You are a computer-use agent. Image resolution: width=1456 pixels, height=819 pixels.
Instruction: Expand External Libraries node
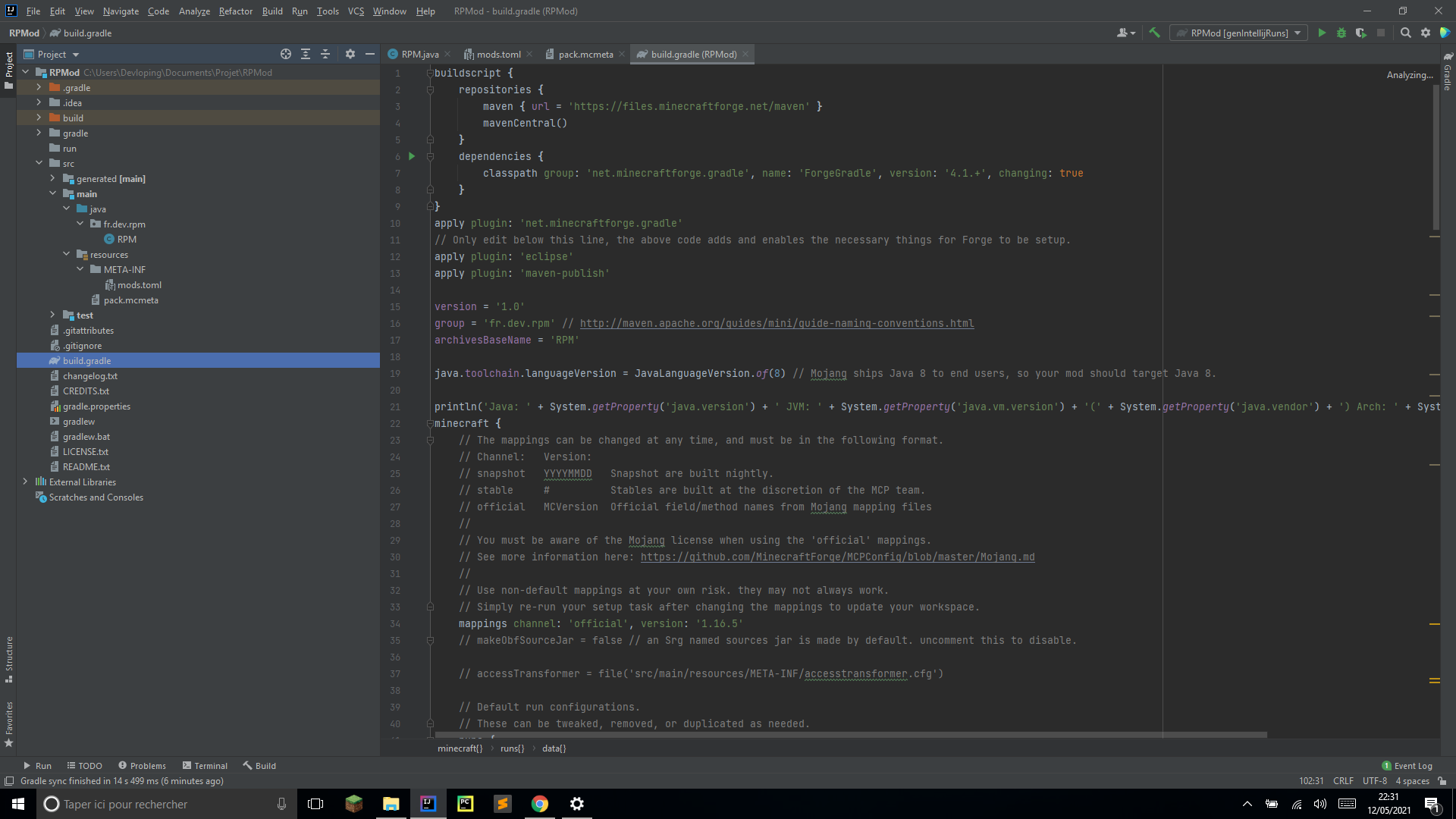(25, 482)
